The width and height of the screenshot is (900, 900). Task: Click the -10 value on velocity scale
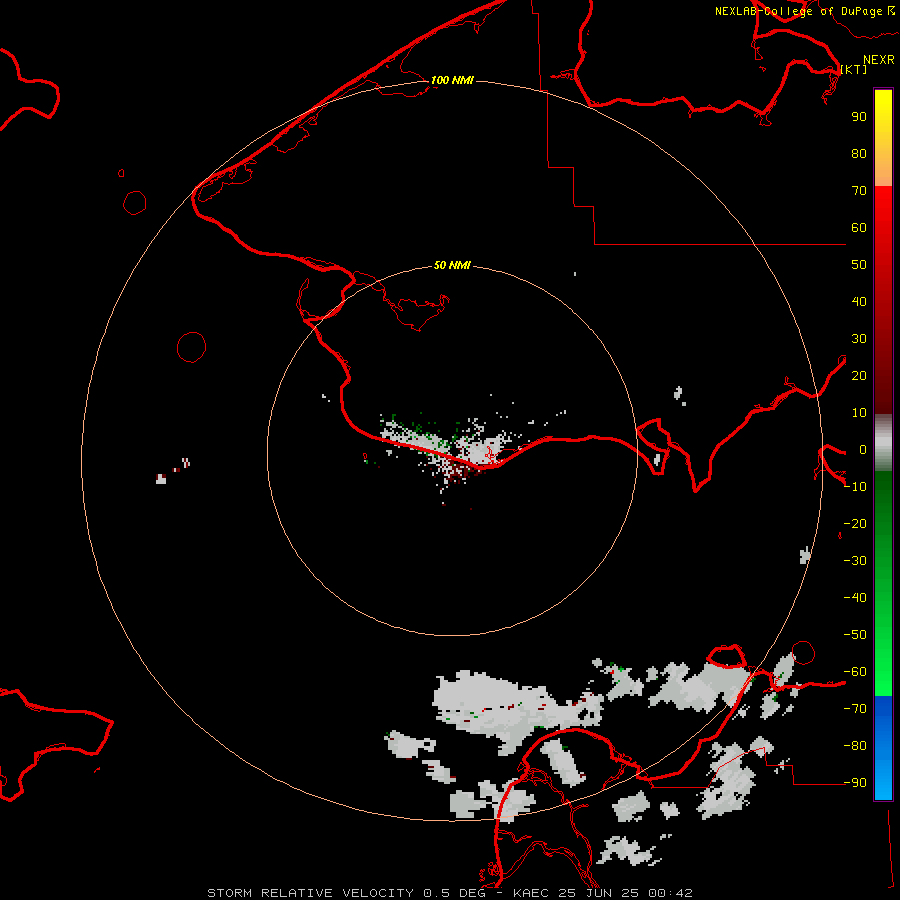[x=855, y=487]
